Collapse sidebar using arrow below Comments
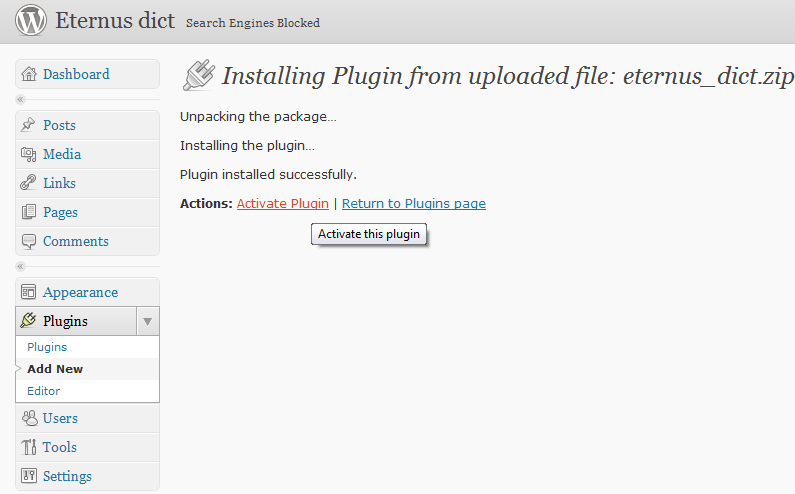 tap(20, 266)
